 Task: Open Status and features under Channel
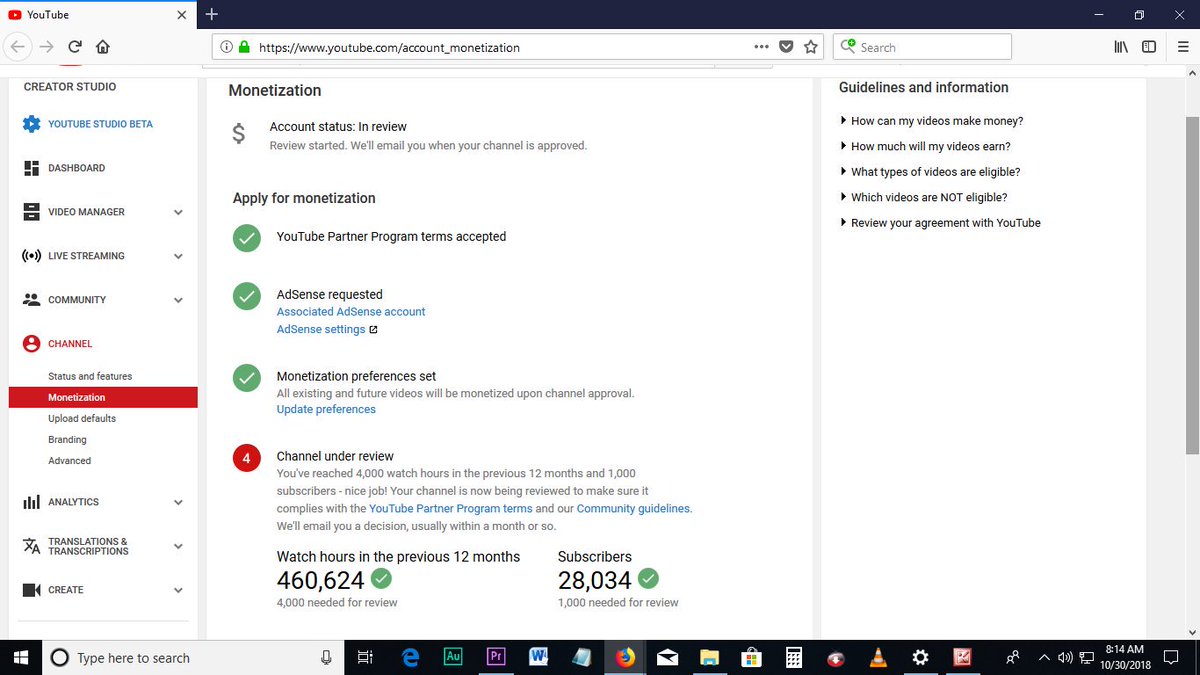pos(90,376)
